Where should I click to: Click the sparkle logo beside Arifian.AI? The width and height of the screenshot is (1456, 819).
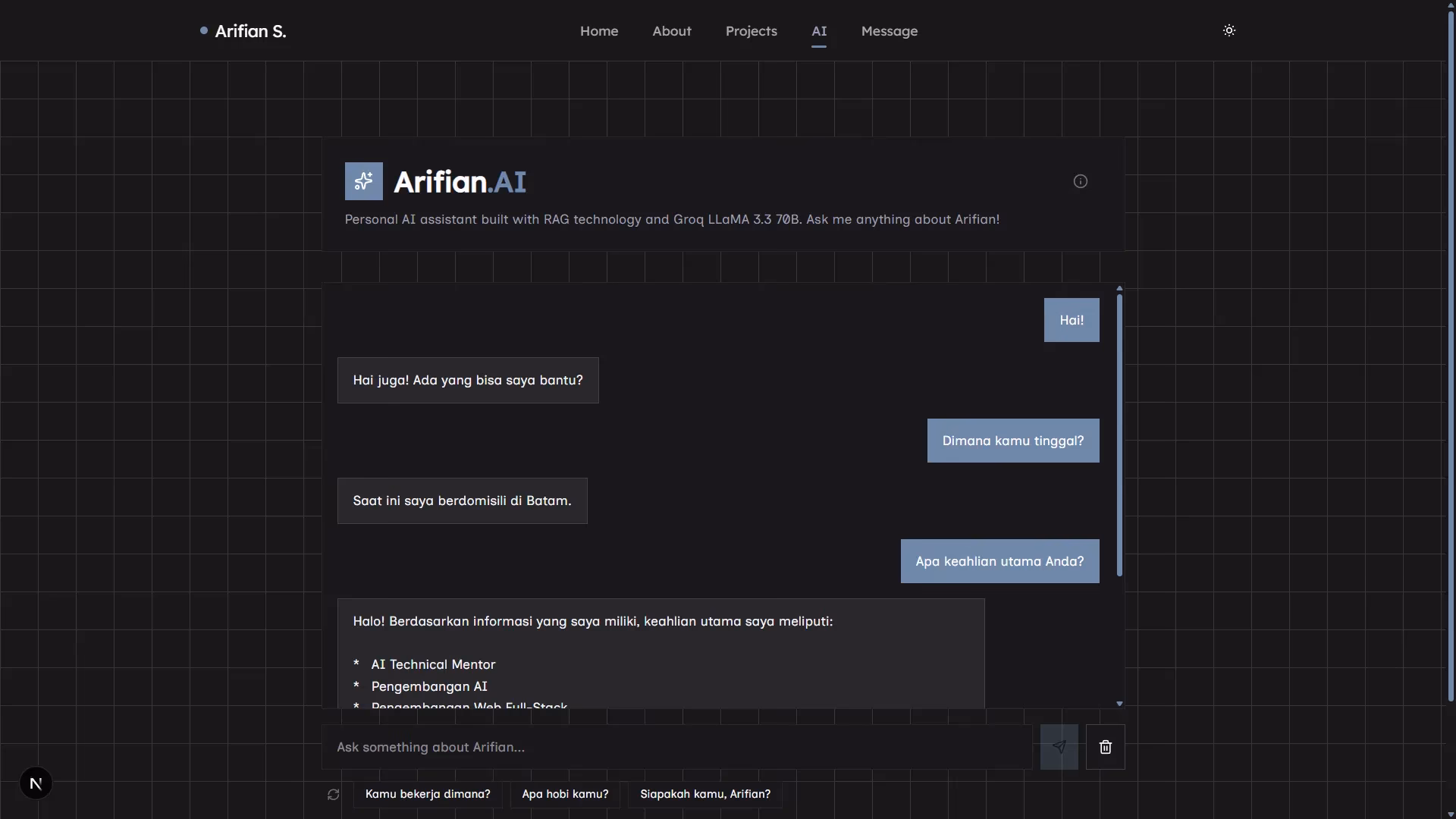[363, 180]
